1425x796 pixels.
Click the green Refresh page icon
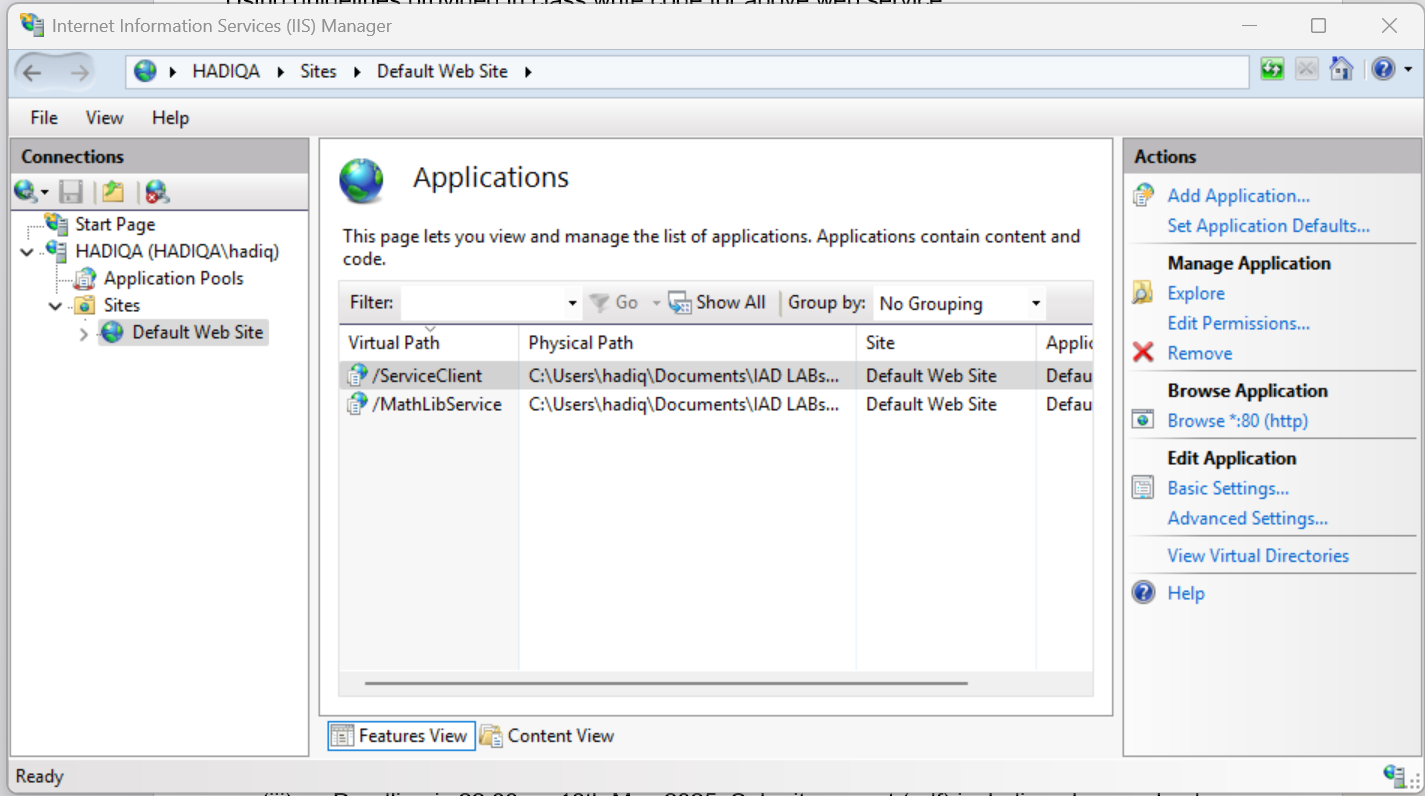pos(1272,69)
